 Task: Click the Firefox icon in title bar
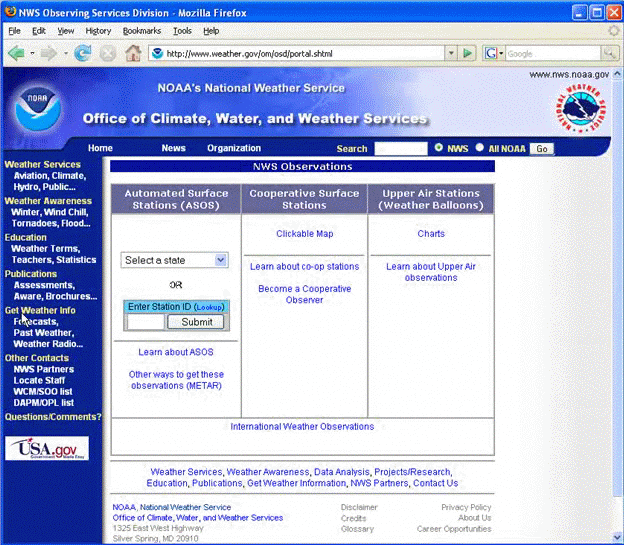coord(10,12)
